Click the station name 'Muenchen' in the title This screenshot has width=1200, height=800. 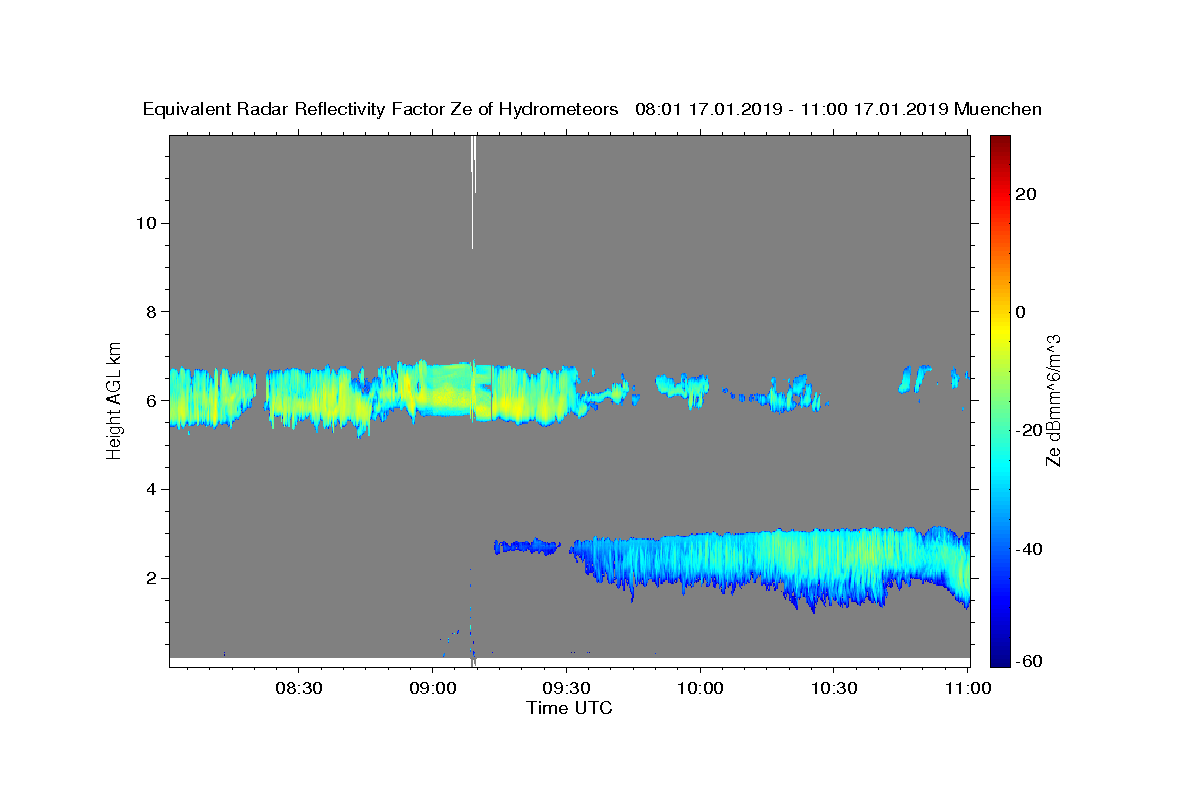click(999, 110)
